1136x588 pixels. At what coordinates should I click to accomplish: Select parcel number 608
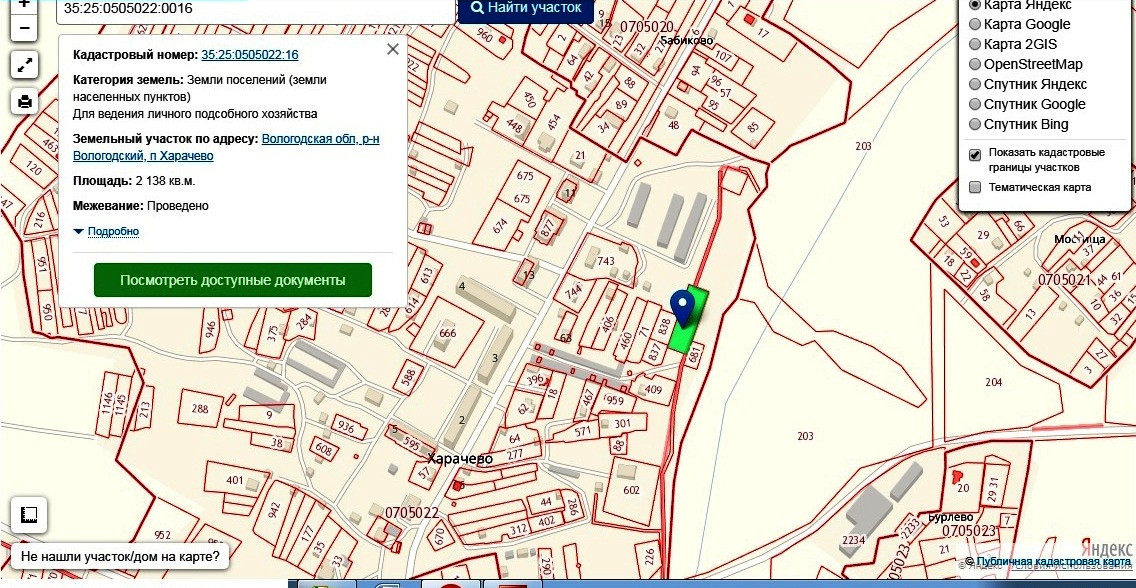tap(323, 448)
